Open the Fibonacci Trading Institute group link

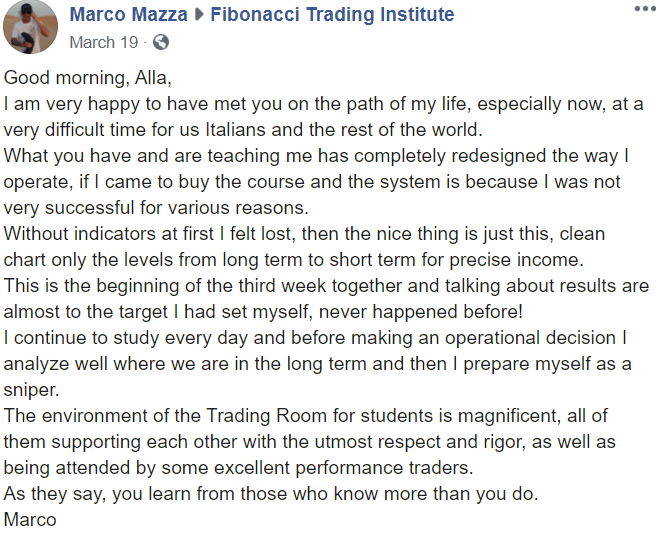click(332, 15)
